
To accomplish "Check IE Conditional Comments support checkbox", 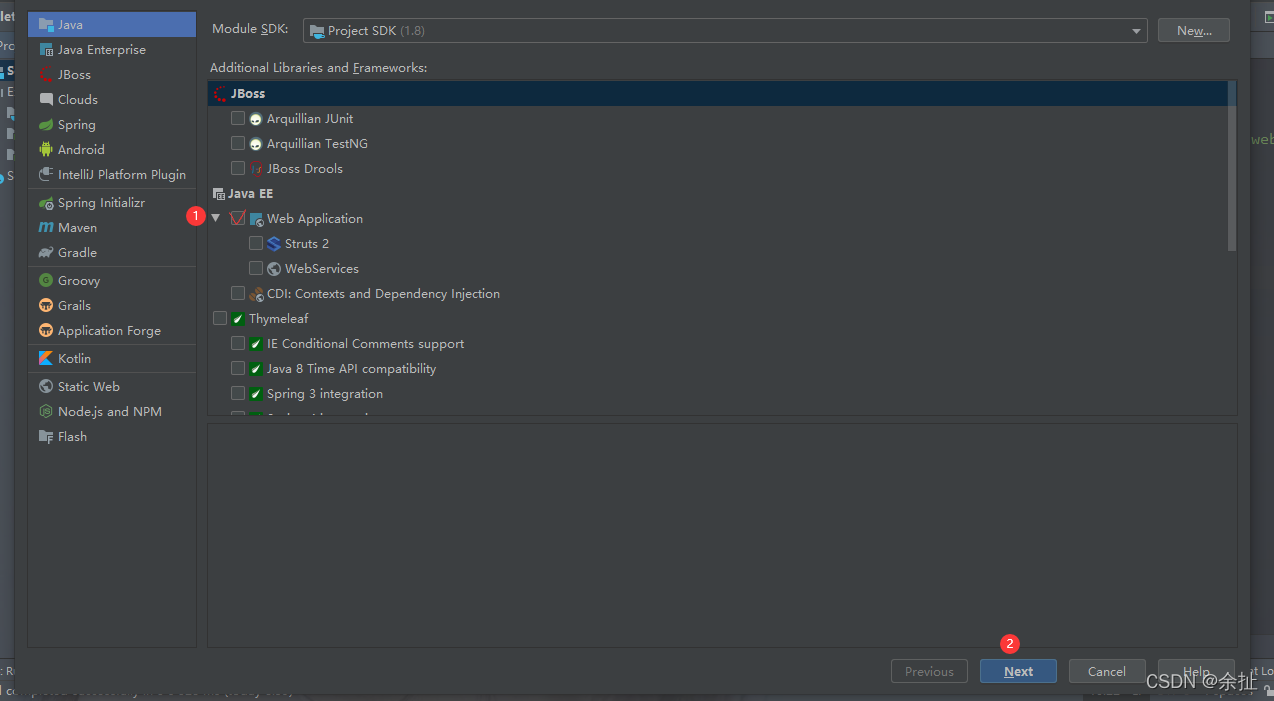I will [238, 343].
